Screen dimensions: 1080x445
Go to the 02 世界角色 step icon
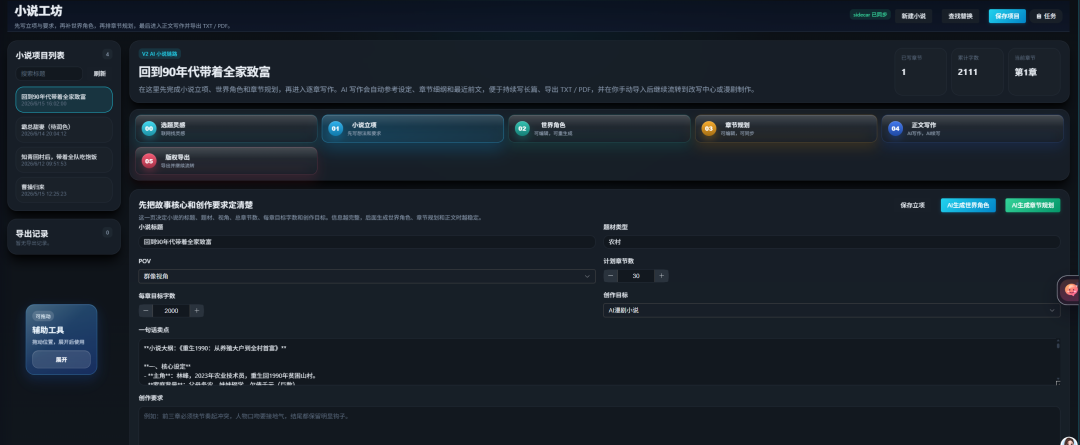click(x=522, y=128)
